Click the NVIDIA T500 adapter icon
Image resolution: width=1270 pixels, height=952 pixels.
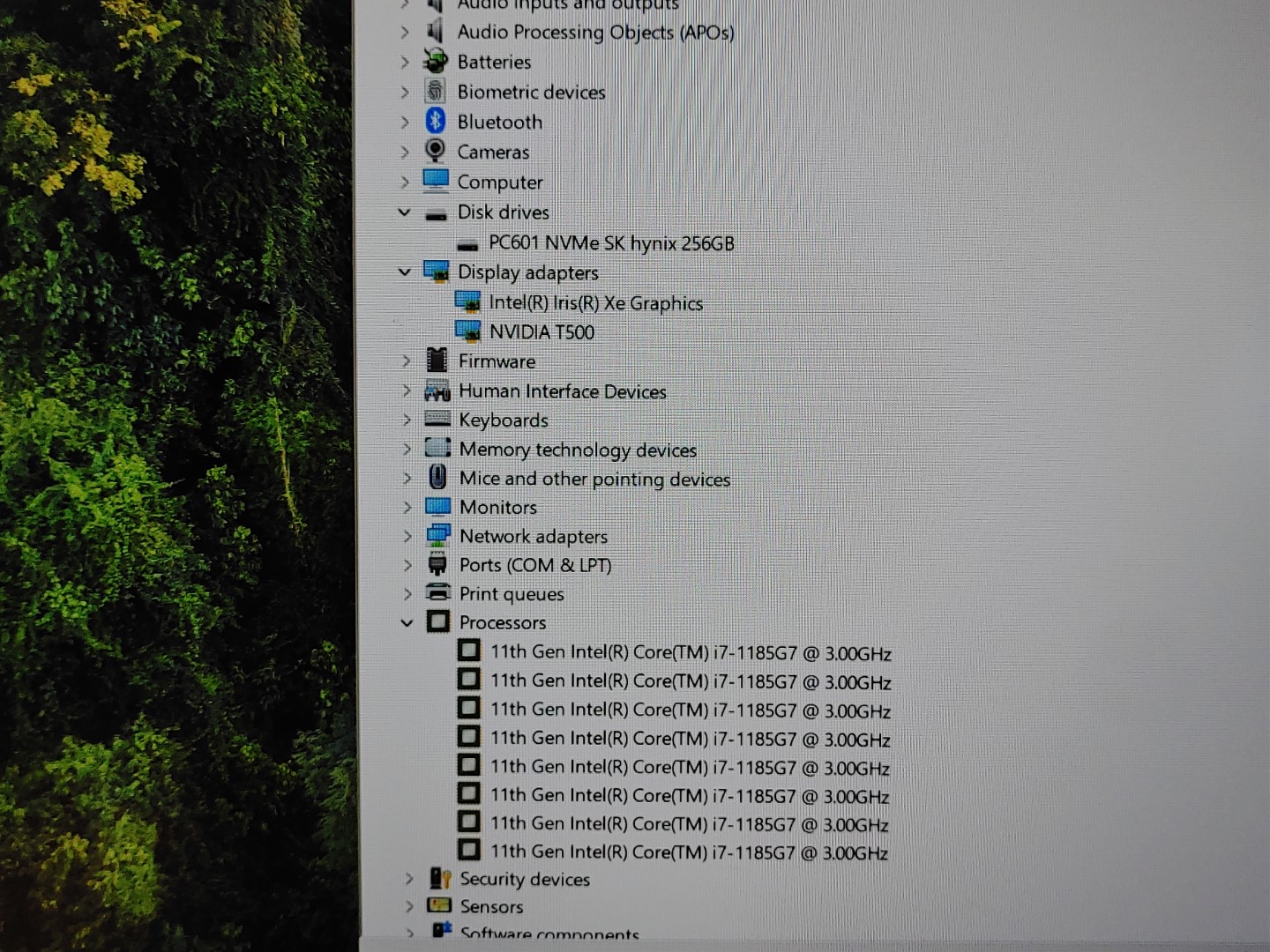click(467, 331)
